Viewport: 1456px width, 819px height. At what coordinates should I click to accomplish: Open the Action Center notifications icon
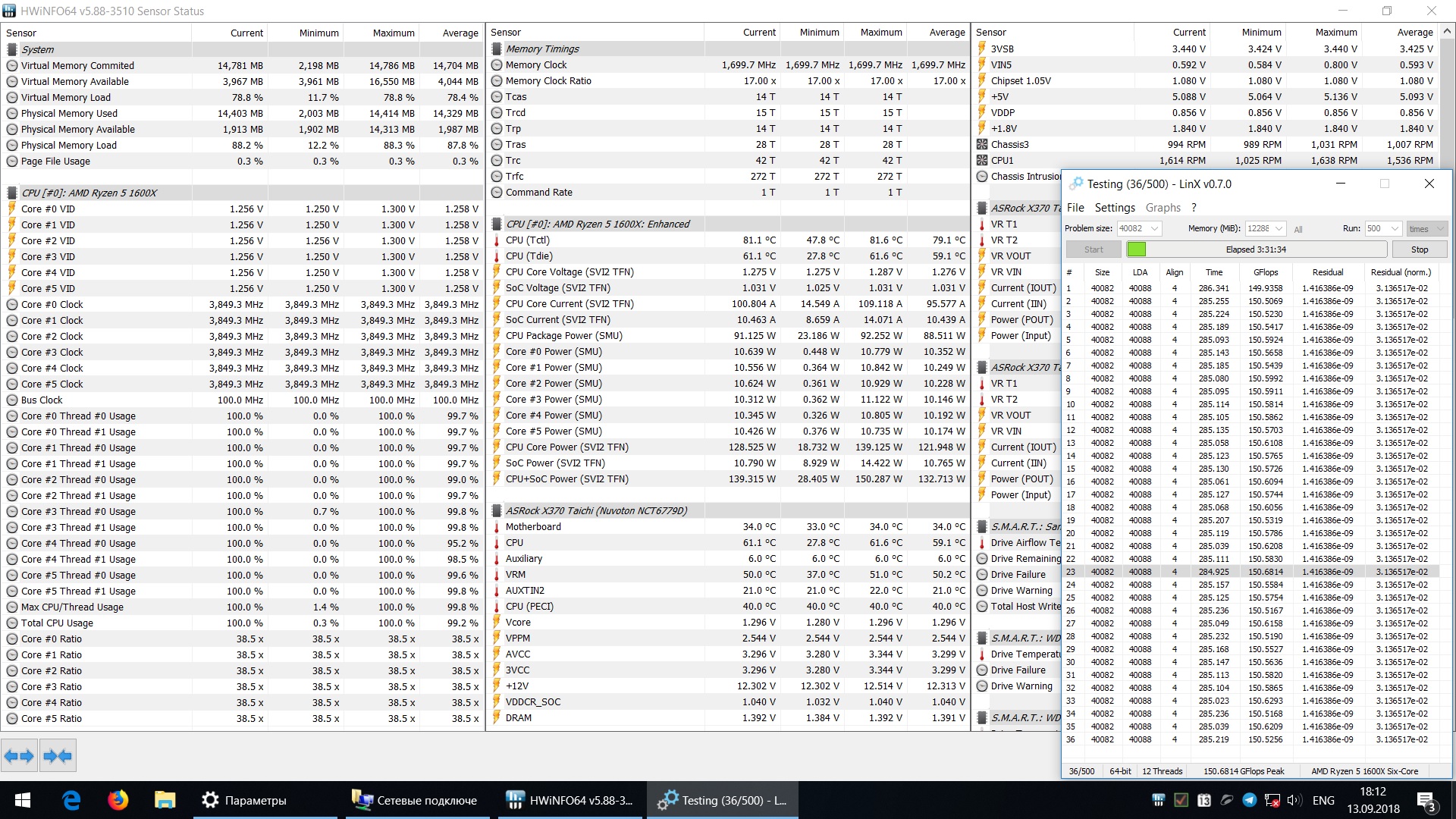pos(1426,801)
